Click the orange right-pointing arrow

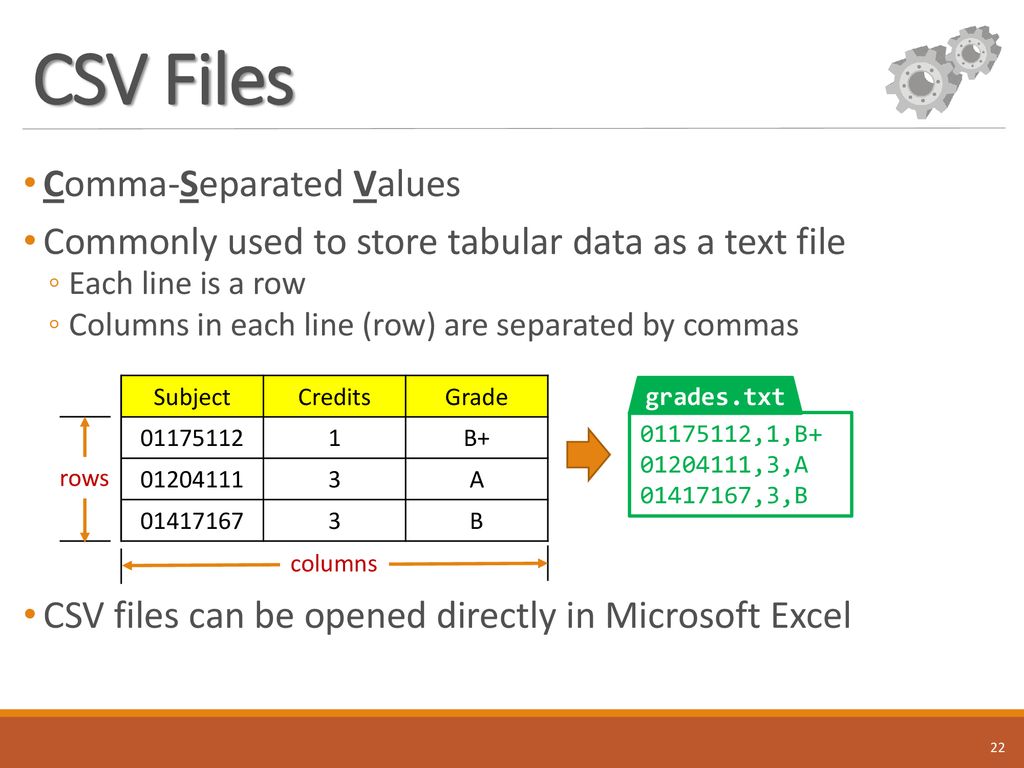click(588, 455)
